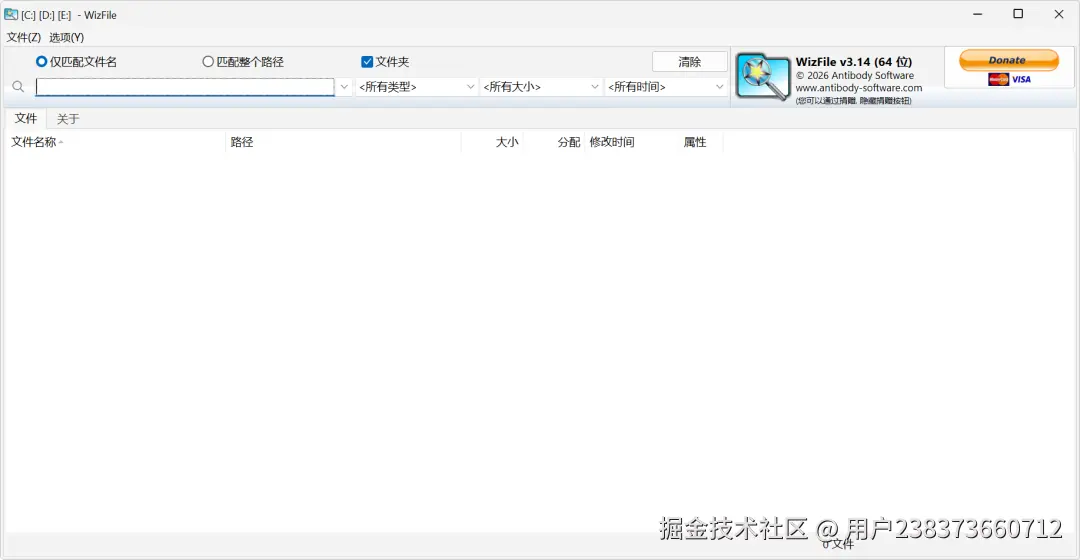The width and height of the screenshot is (1080, 560).
Task: Sort by the 分配 column header
Action: point(554,142)
